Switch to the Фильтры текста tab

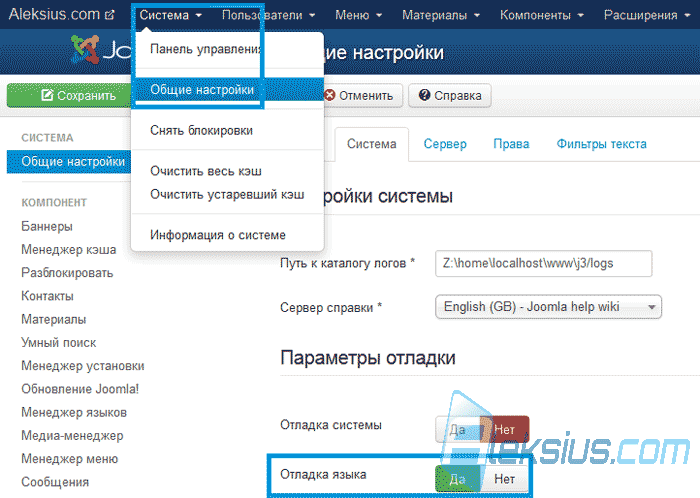[x=601, y=144]
